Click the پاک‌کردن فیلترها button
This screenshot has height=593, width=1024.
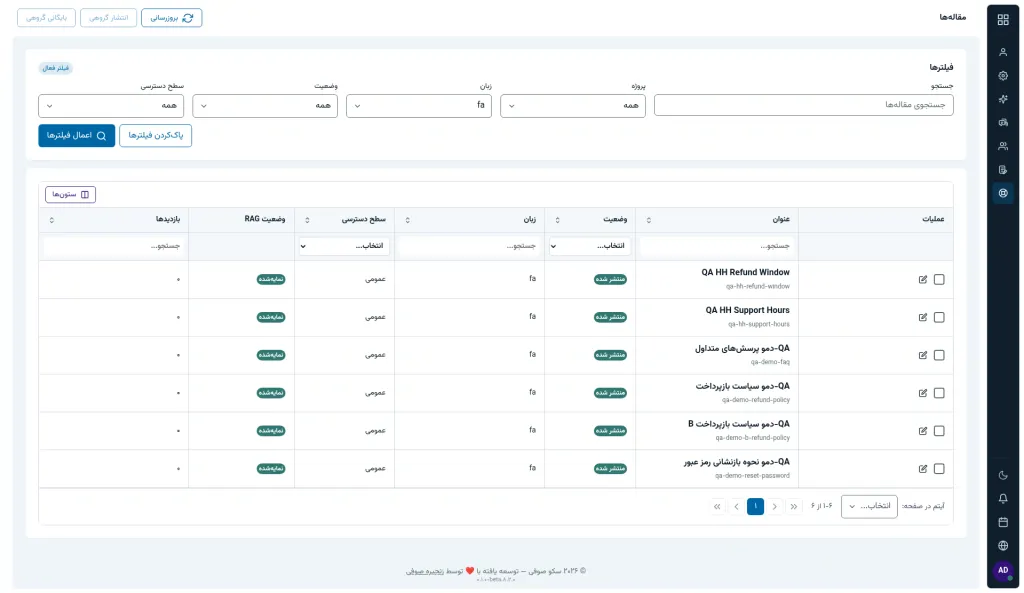tap(155, 136)
